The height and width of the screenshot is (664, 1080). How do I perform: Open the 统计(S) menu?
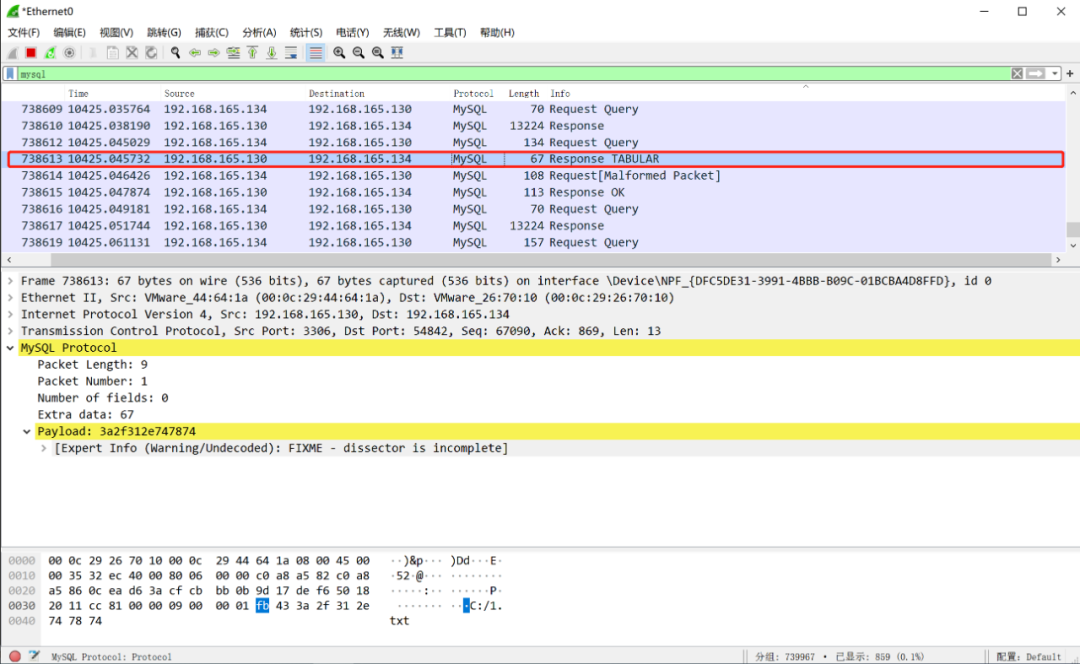[306, 33]
